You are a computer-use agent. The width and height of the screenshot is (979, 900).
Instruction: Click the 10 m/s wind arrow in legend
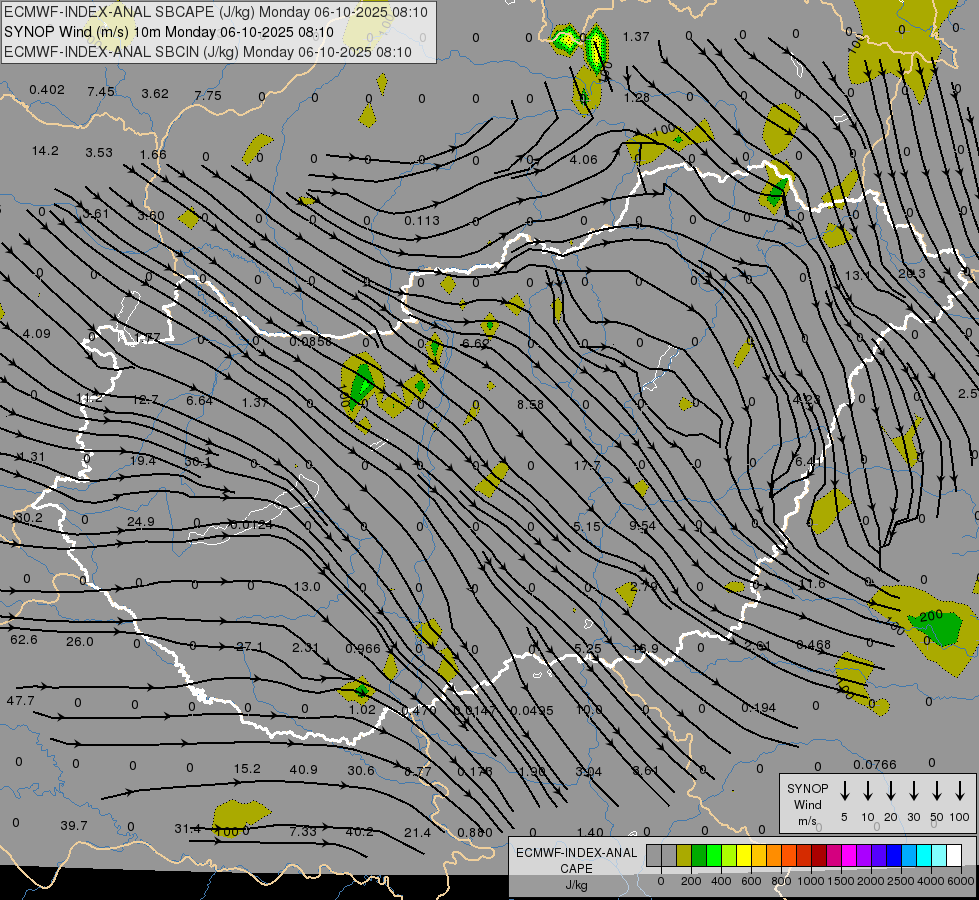pos(867,791)
